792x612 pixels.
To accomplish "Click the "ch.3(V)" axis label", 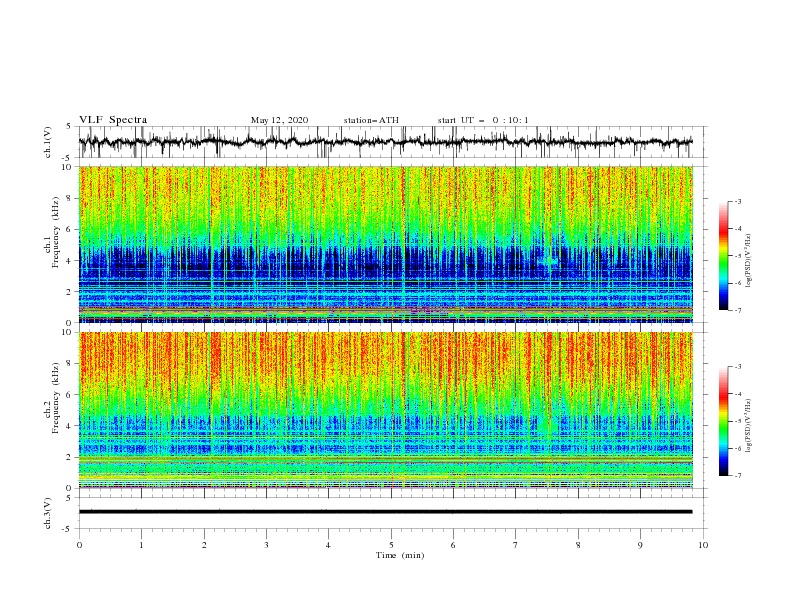I will [x=48, y=513].
